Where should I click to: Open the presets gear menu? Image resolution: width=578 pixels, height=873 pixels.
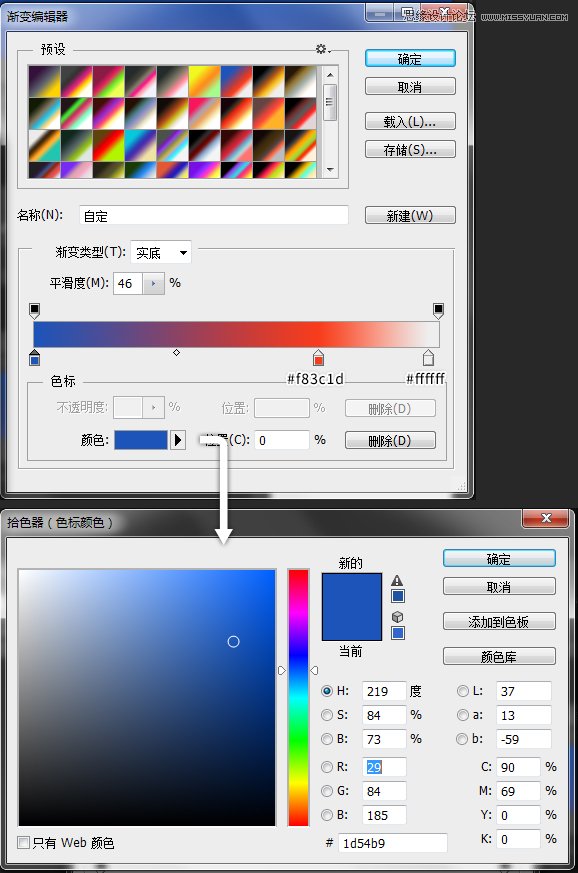(x=323, y=49)
